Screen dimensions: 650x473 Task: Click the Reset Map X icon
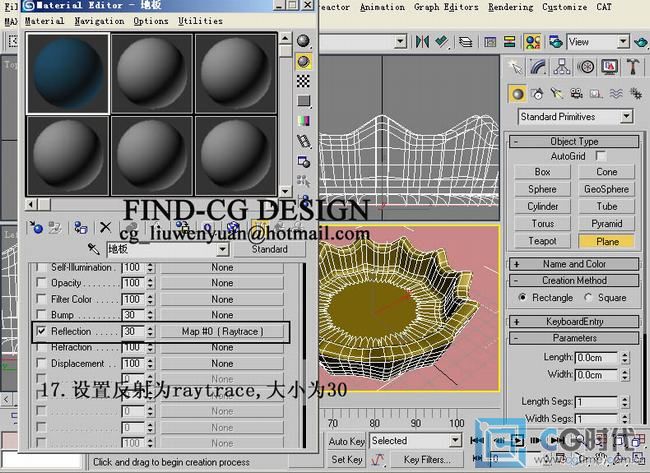[x=106, y=227]
